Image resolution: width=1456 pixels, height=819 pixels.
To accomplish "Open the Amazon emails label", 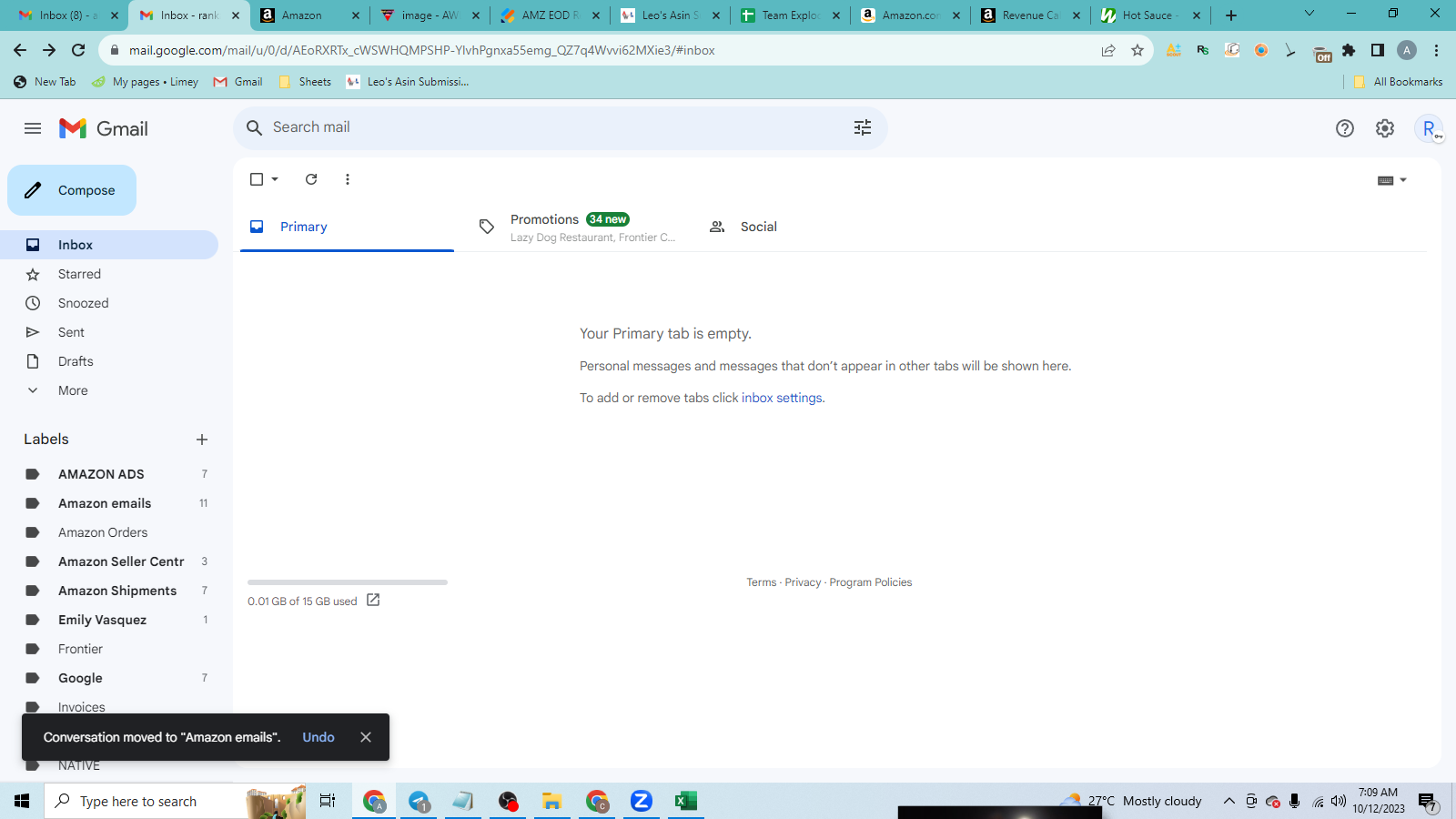I will click(x=109, y=503).
